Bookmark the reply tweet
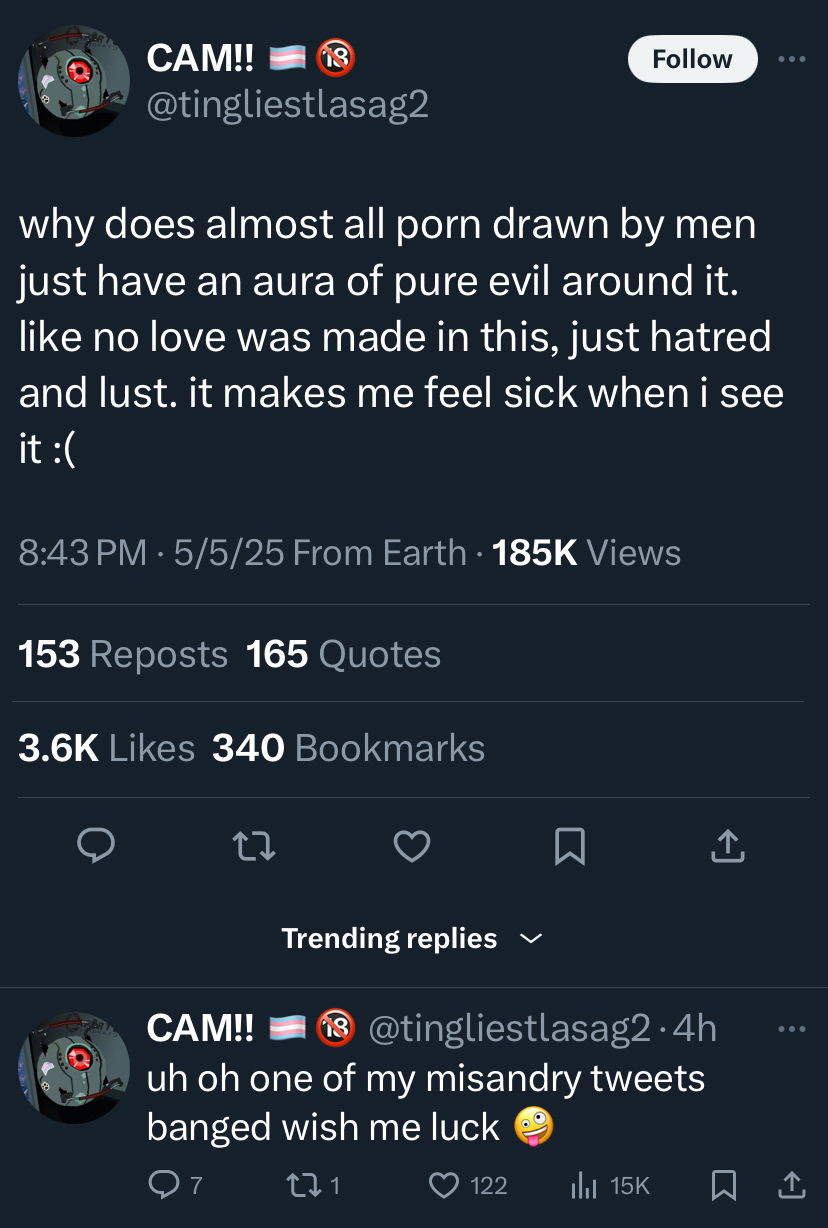 (722, 1186)
